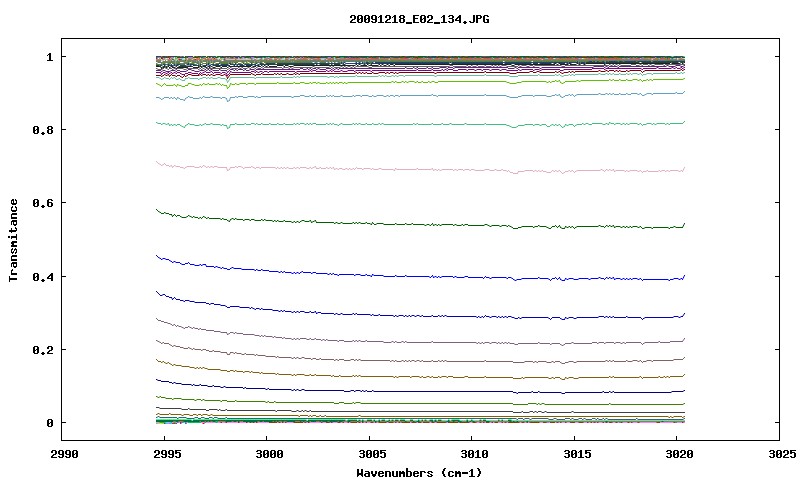Click the x-axis tick label 3010
The width and height of the screenshot is (800, 480).
coord(474,454)
